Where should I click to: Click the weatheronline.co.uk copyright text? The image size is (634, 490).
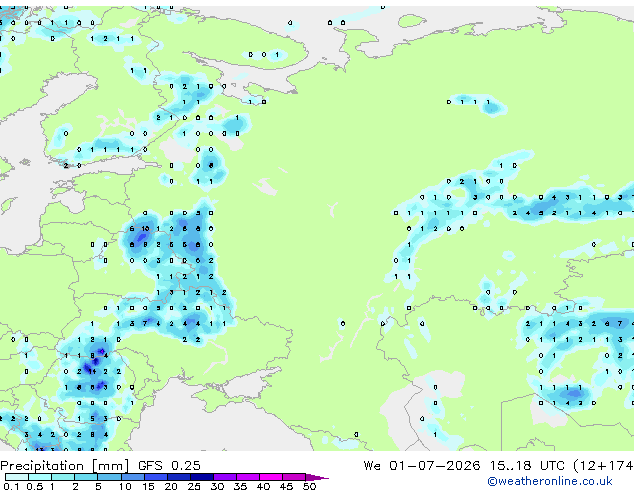[x=550, y=481]
